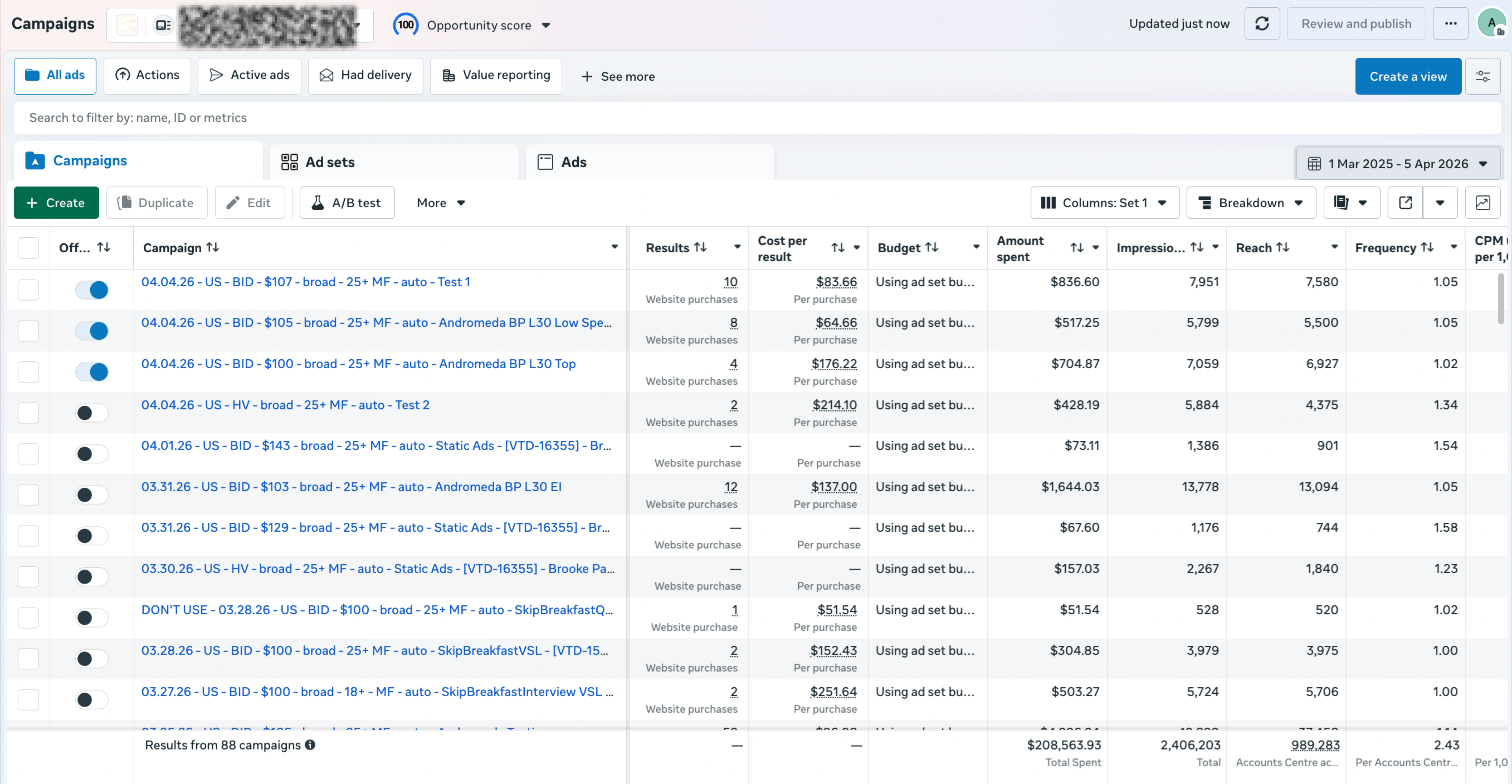Click the Edit pencil button
Screen dimensions: 1512x784
250,203
